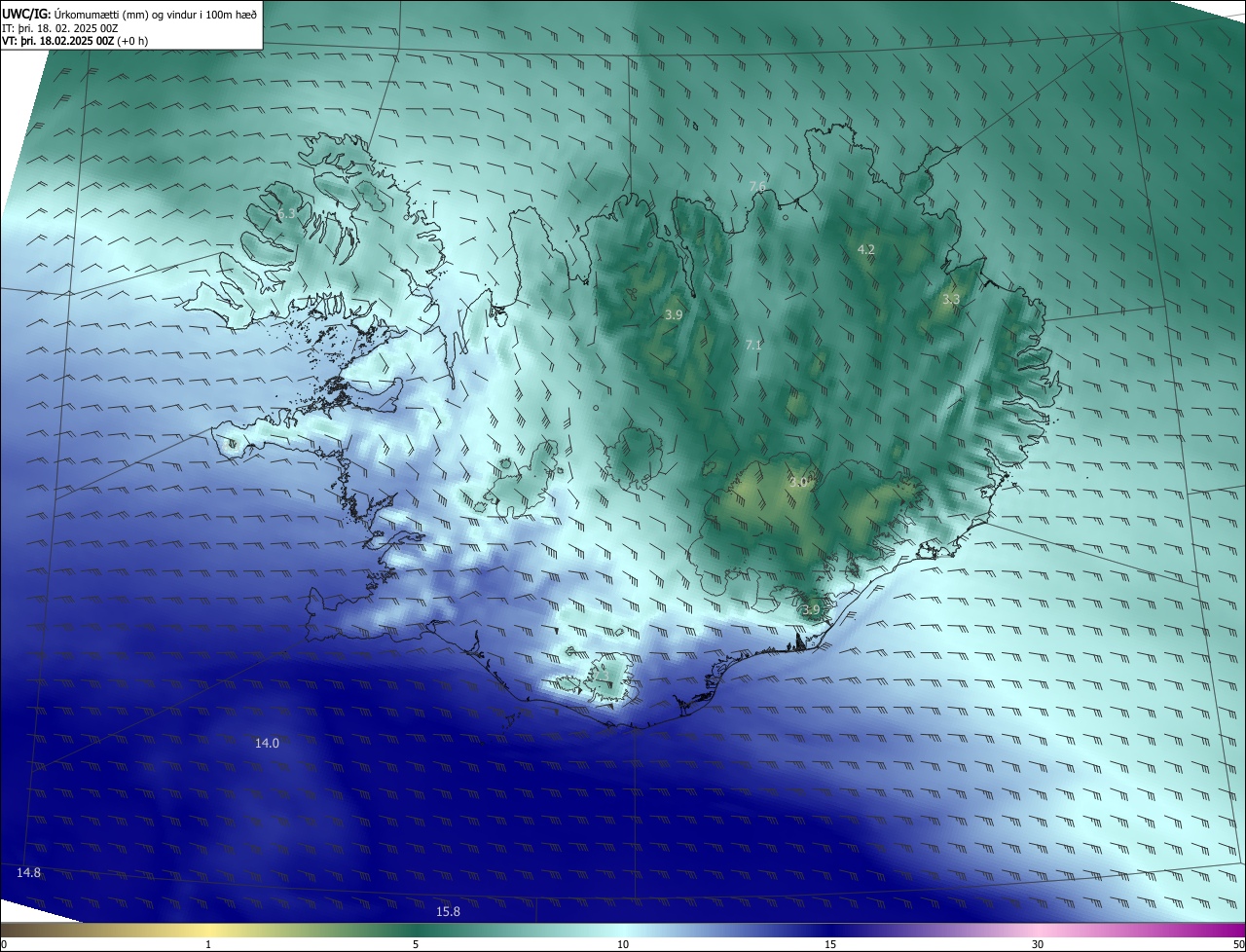The width and height of the screenshot is (1246, 952).
Task: Click the 30 tick label on the color scale
Action: tap(1038, 944)
